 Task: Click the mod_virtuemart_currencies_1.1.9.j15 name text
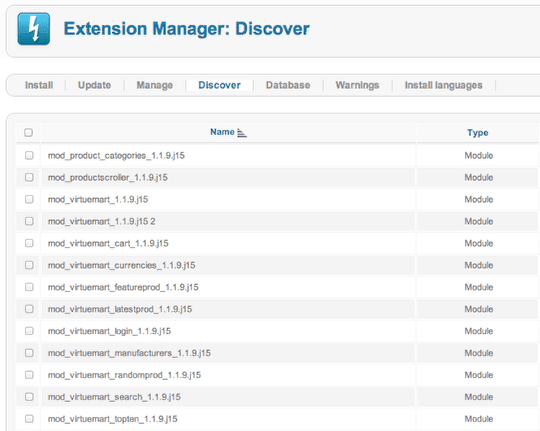[x=121, y=265]
